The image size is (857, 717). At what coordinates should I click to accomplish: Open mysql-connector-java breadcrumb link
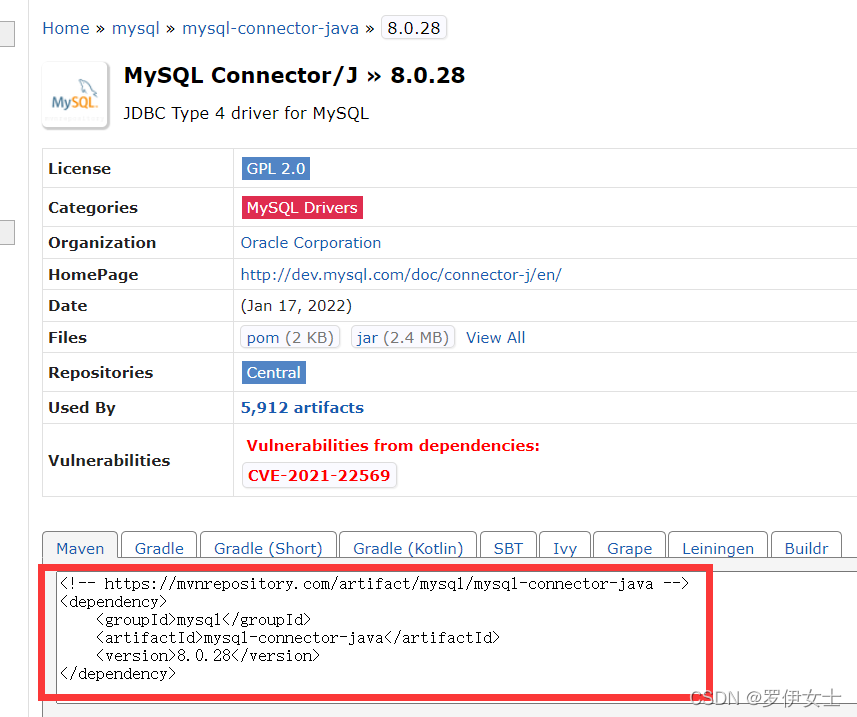pos(271,28)
